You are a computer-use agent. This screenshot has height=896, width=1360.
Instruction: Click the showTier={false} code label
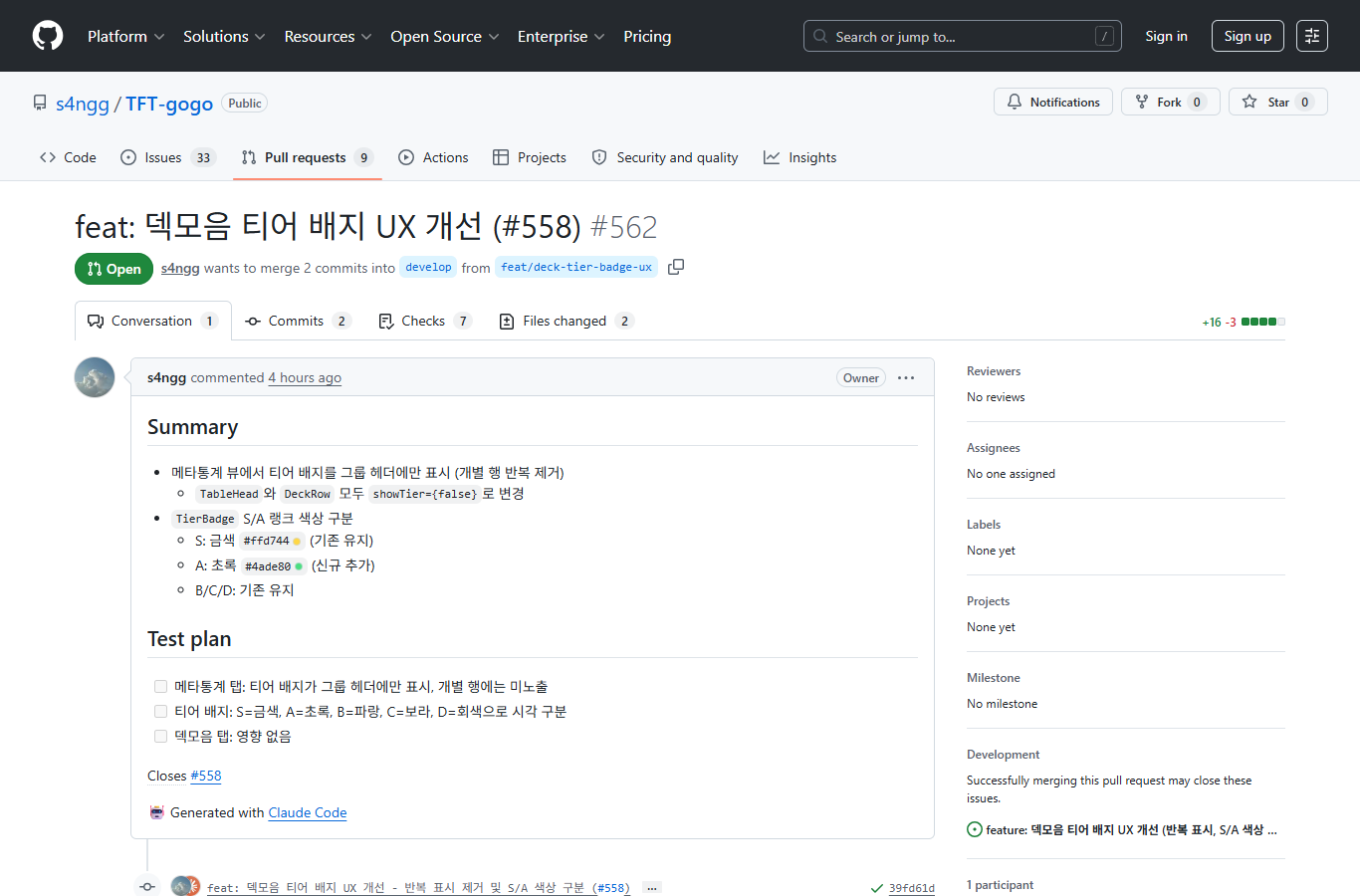pyautogui.click(x=425, y=494)
